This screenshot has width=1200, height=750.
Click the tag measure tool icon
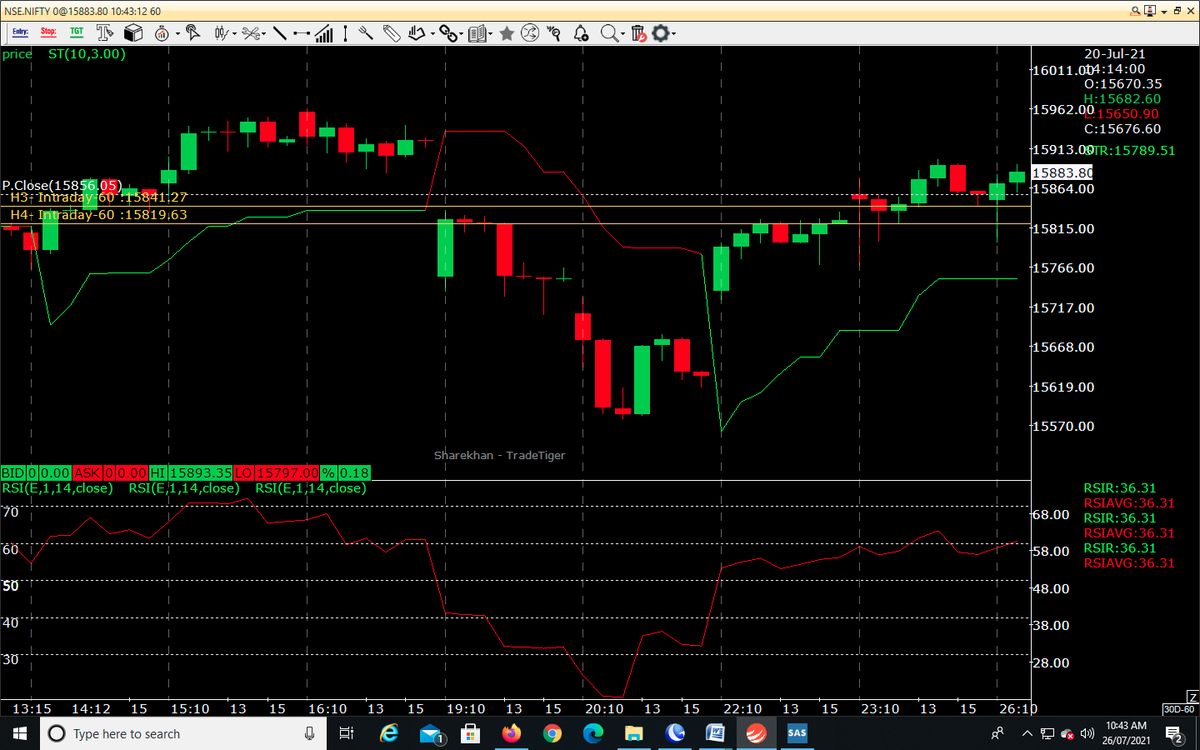pyautogui.click(x=391, y=33)
